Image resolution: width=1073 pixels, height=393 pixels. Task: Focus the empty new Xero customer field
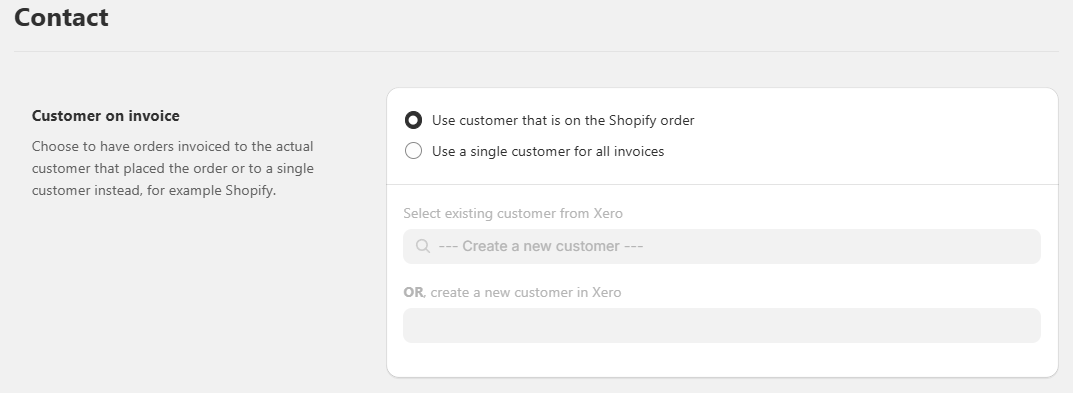tap(722, 325)
